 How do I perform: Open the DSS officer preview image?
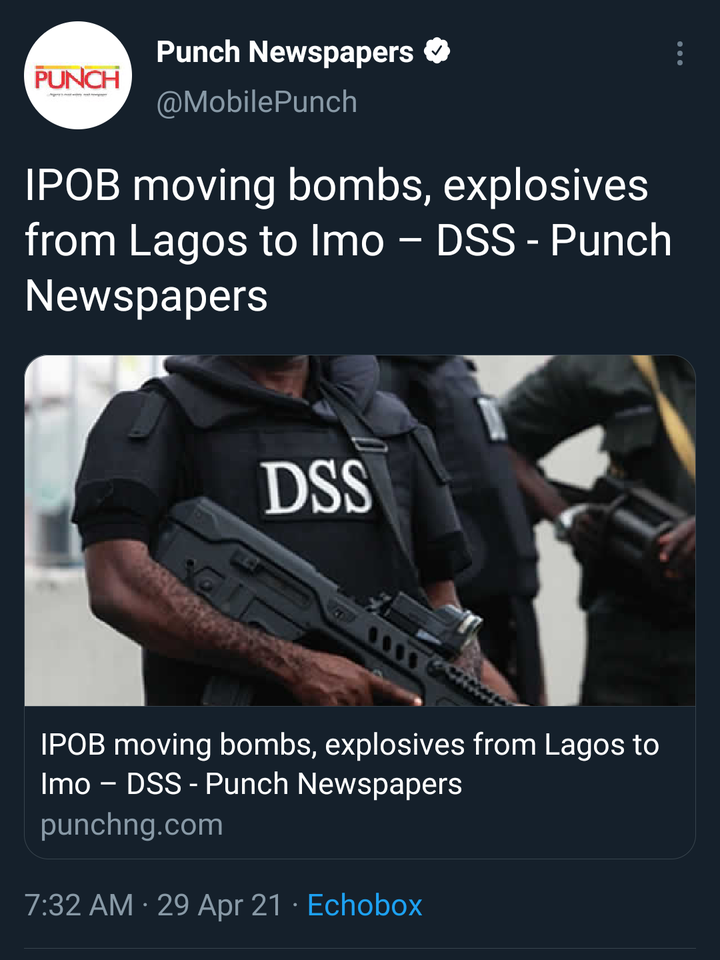tap(360, 530)
